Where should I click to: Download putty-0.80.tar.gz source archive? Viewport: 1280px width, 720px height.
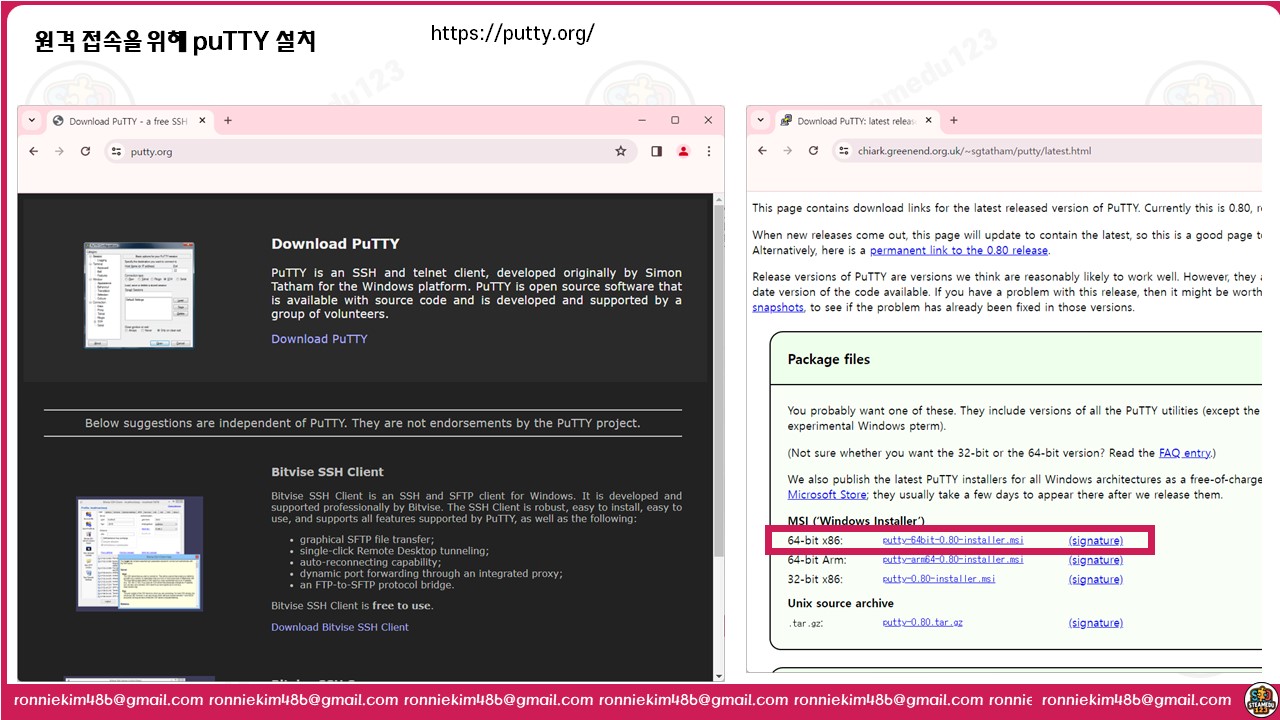pos(923,622)
